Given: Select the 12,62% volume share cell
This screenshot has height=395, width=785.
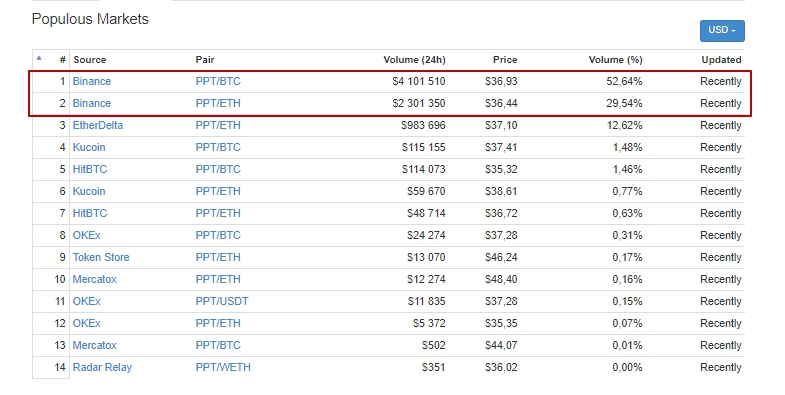Looking at the screenshot, I should (x=624, y=125).
